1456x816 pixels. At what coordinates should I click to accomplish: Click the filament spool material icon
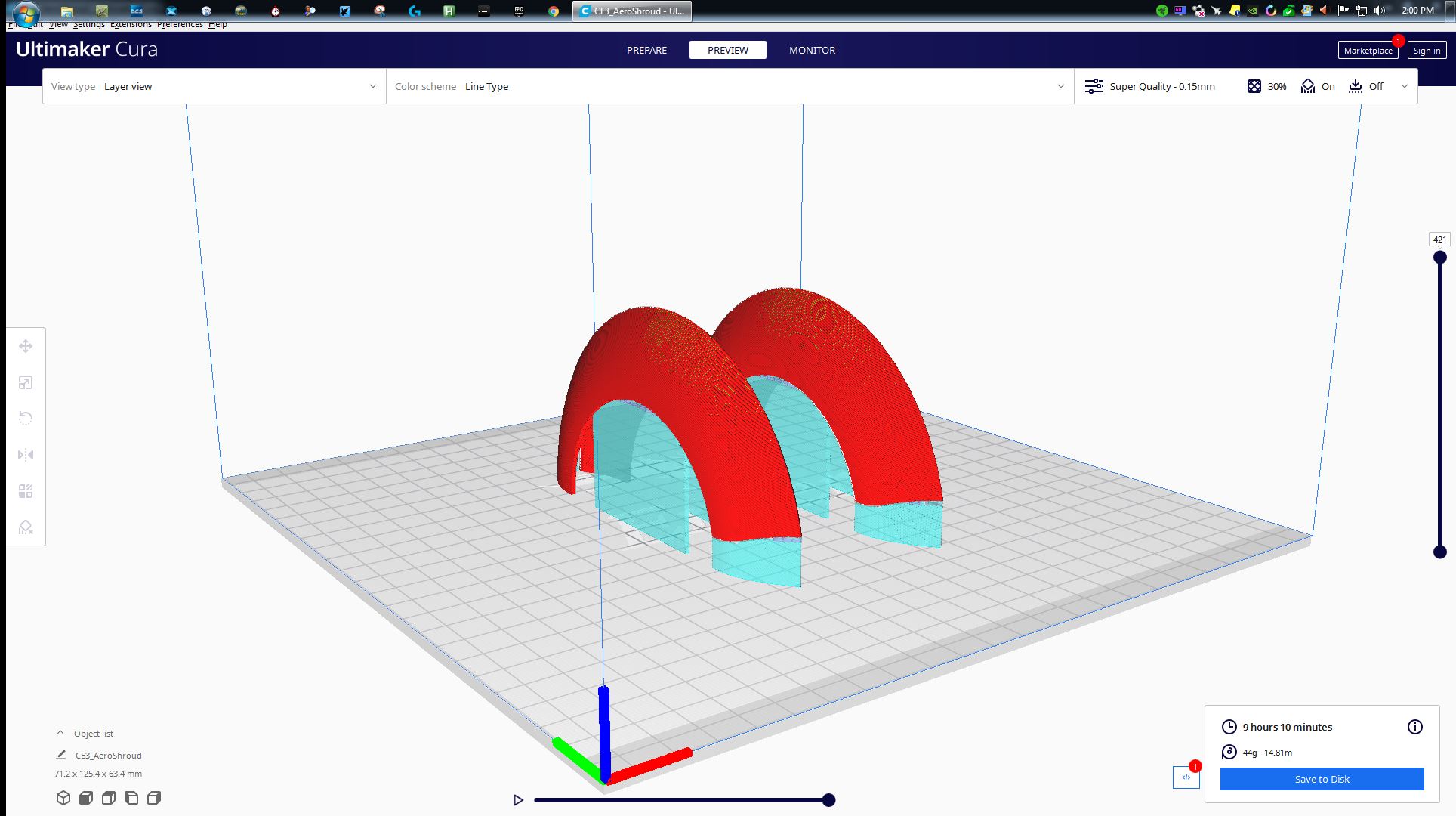(1229, 752)
